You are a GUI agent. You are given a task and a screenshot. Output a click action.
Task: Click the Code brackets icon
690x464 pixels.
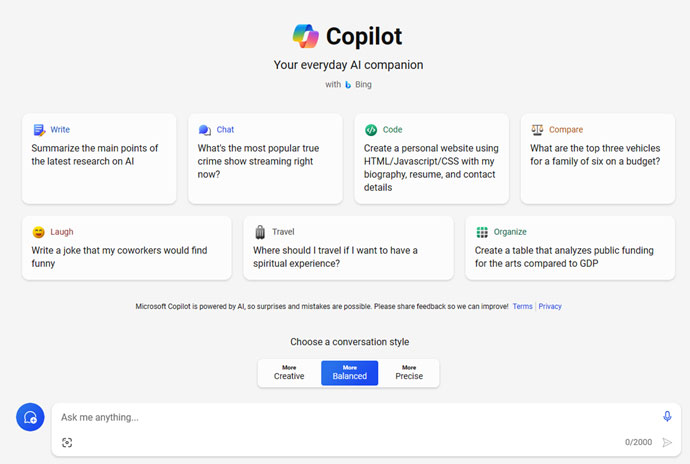point(371,129)
